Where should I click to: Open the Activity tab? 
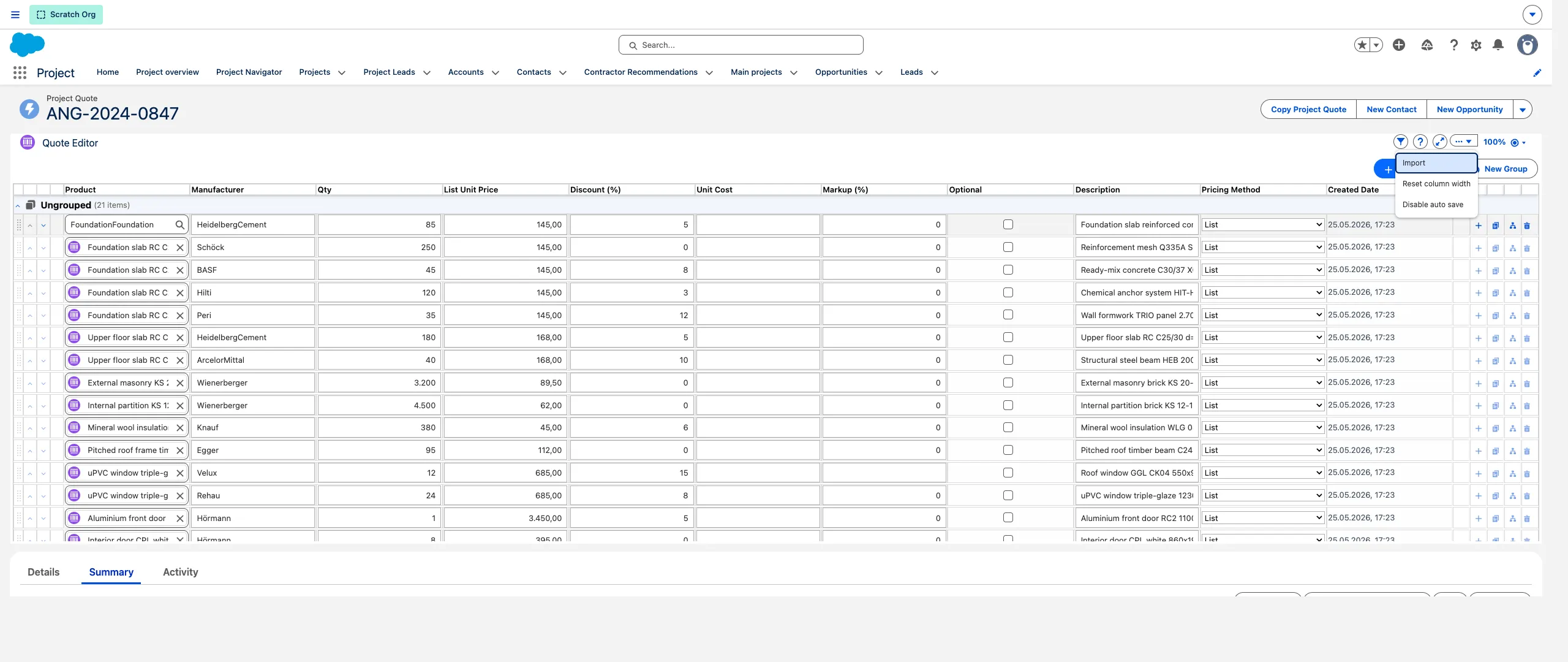tap(180, 573)
